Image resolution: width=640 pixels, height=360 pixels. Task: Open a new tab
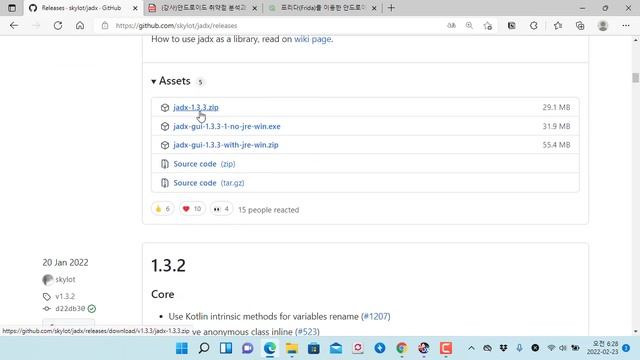391,8
